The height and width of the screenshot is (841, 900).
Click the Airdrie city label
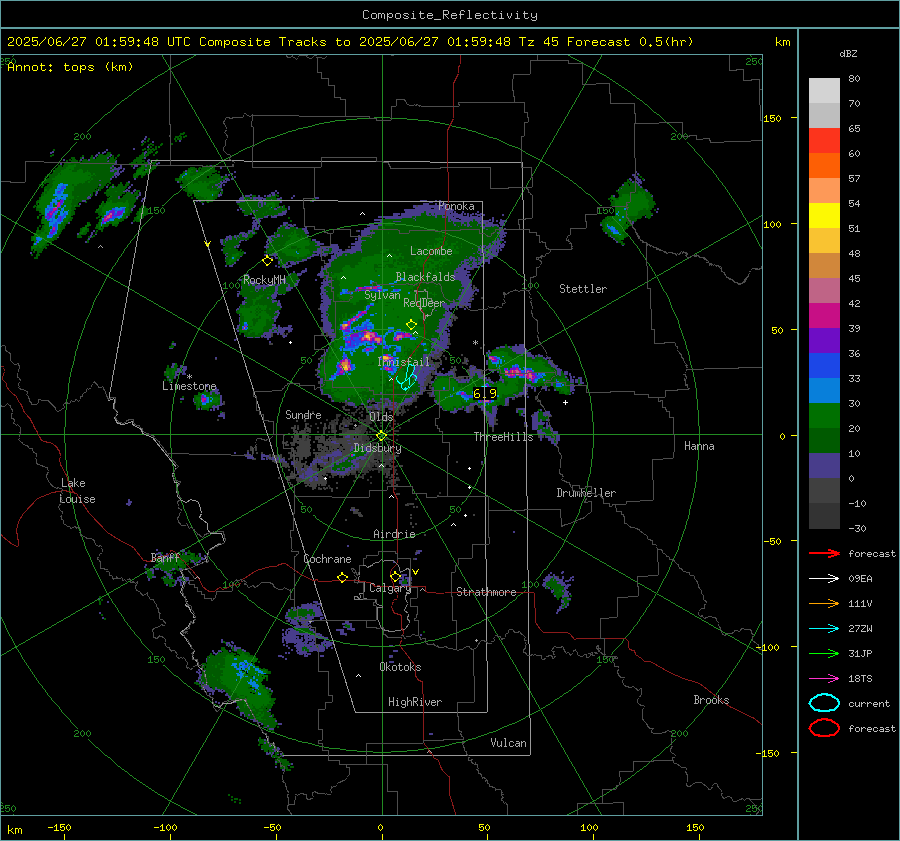[x=394, y=534]
